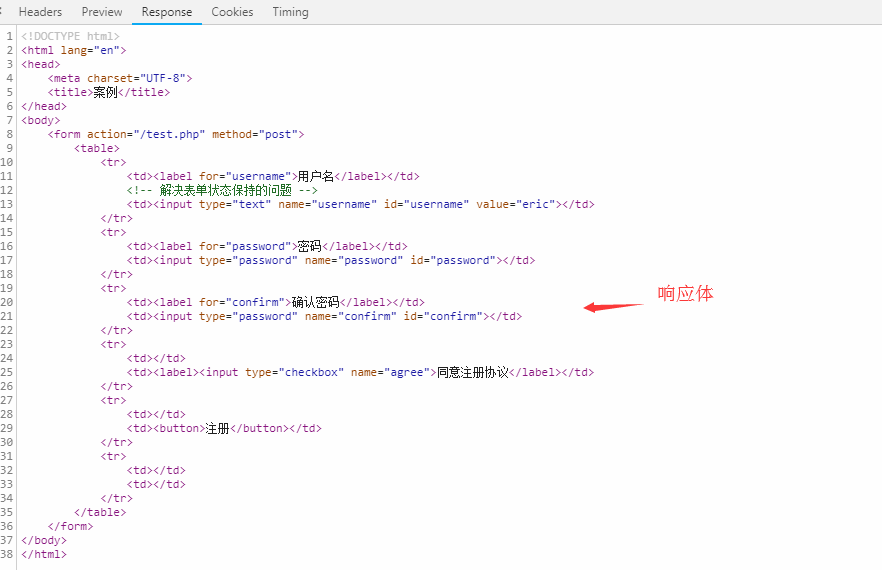This screenshot has height=570, width=882.
Task: Click the opening <table> tag line
Action: (97, 148)
